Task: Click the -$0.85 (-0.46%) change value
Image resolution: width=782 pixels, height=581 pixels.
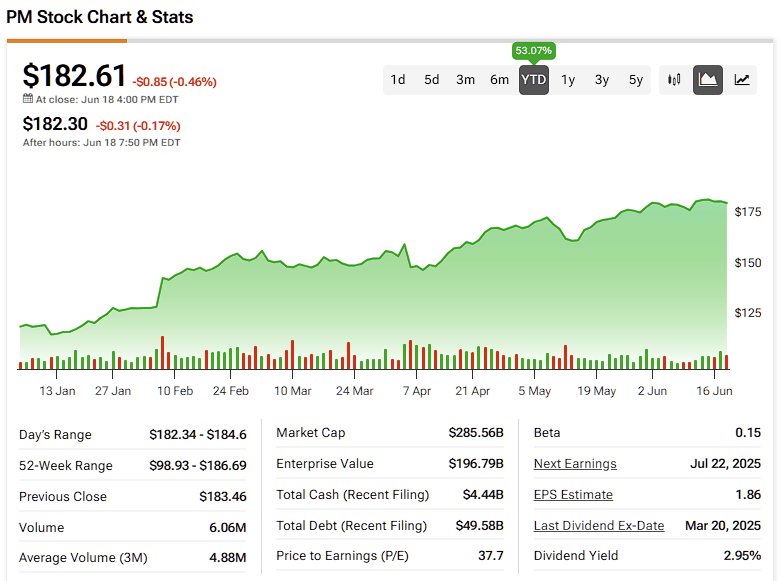Action: point(175,82)
